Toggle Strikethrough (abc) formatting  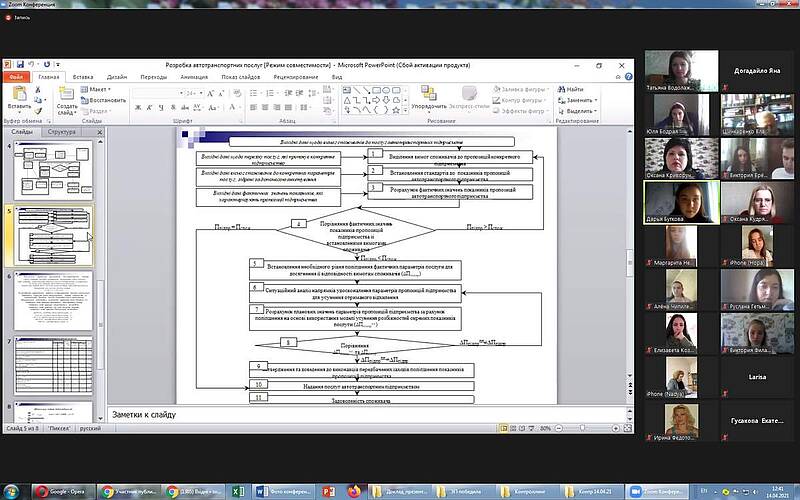click(x=185, y=108)
